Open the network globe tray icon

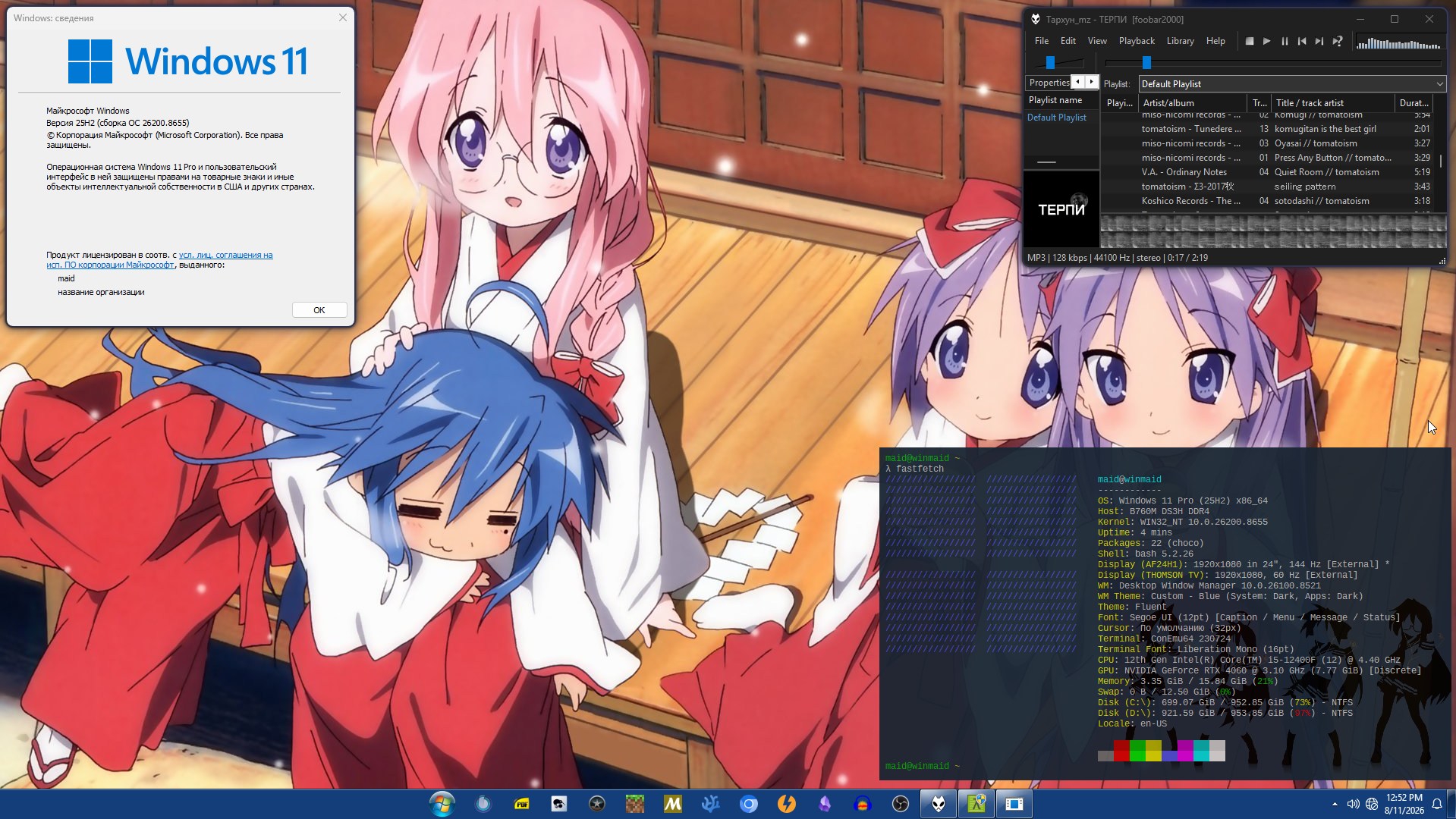(1372, 804)
